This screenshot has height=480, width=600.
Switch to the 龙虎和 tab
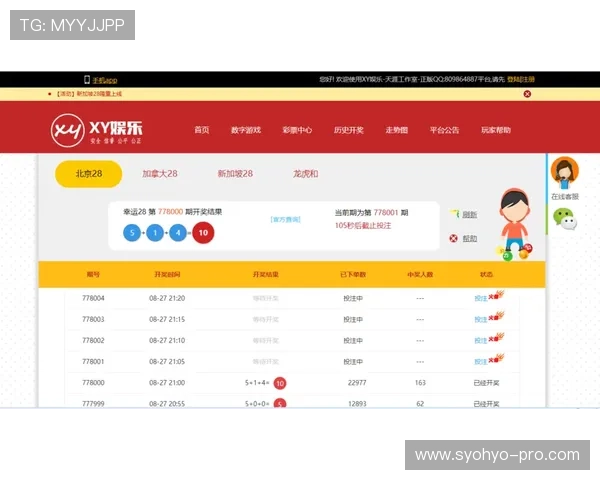point(305,174)
